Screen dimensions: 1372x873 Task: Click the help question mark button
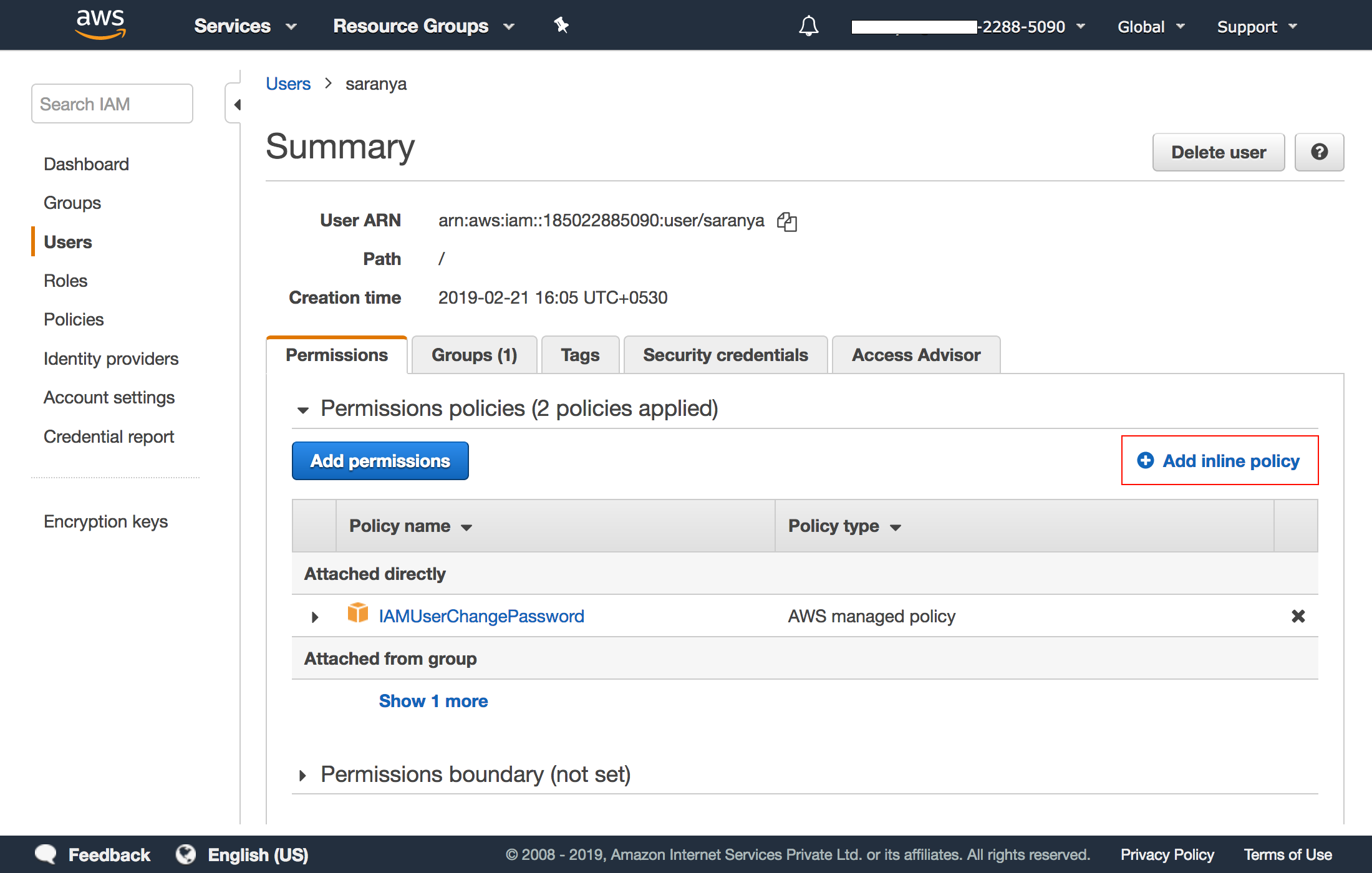tap(1319, 152)
